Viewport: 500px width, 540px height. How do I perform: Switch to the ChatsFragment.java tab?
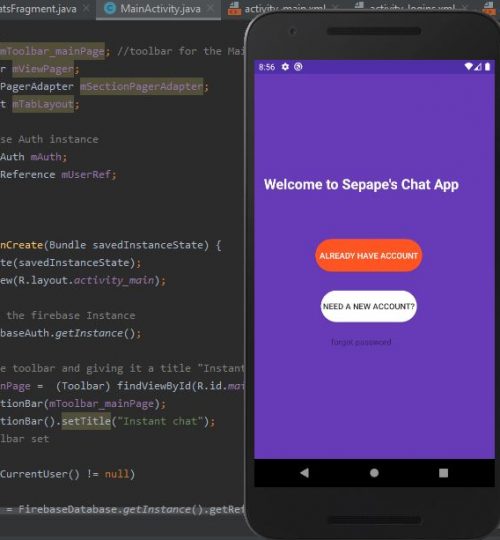38,9
